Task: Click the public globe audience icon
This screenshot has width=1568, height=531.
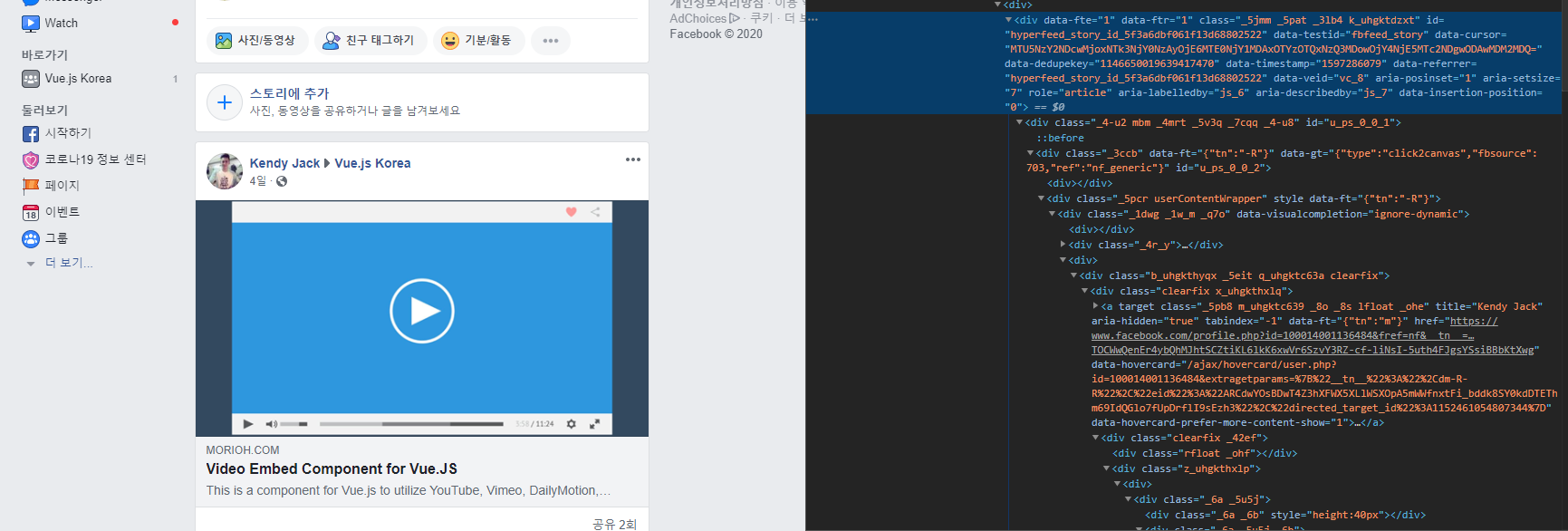Action: pyautogui.click(x=282, y=181)
